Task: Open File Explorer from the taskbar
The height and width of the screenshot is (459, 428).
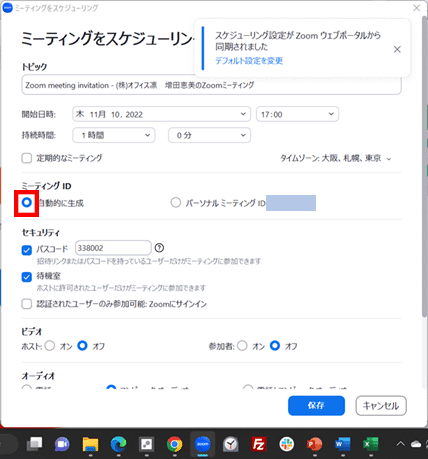Action: point(90,444)
